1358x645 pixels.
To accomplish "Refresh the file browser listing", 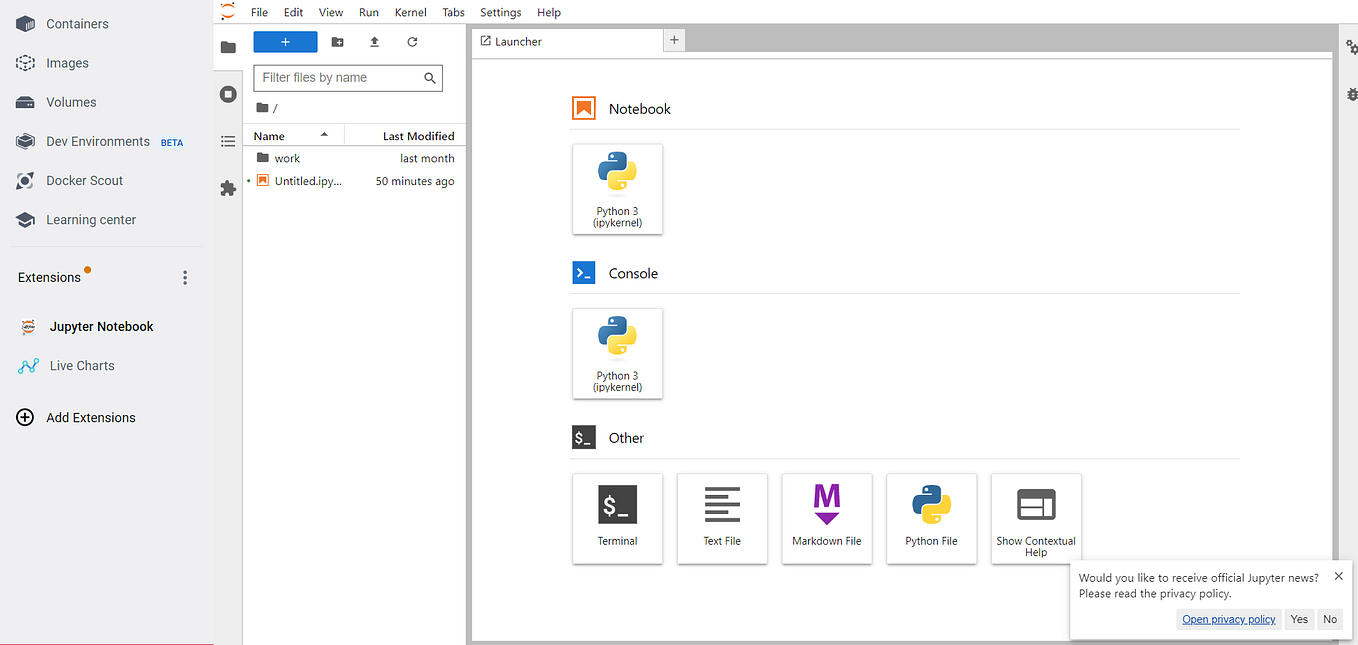I will coord(411,41).
